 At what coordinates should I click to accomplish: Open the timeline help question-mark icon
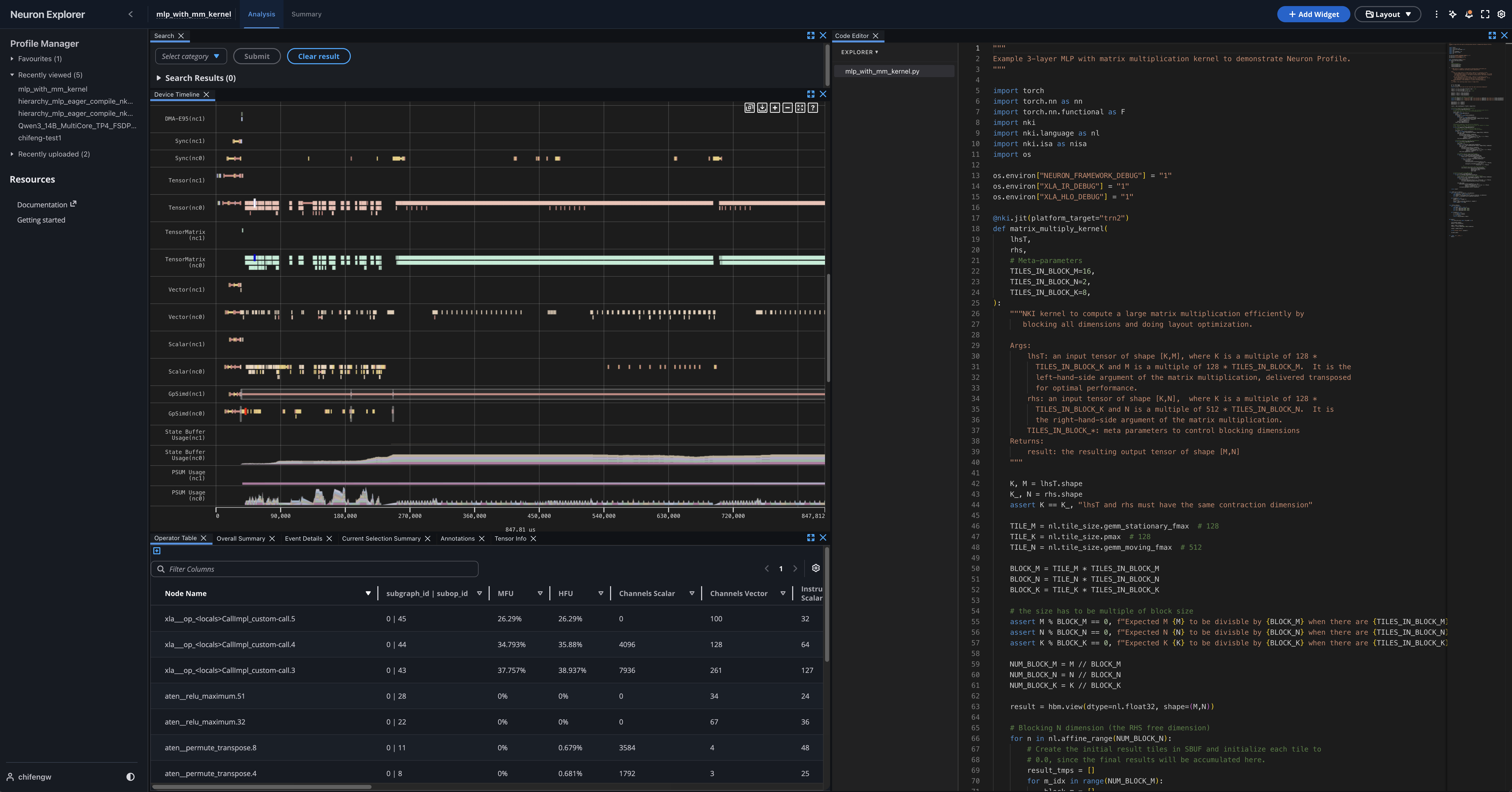pyautogui.click(x=813, y=108)
